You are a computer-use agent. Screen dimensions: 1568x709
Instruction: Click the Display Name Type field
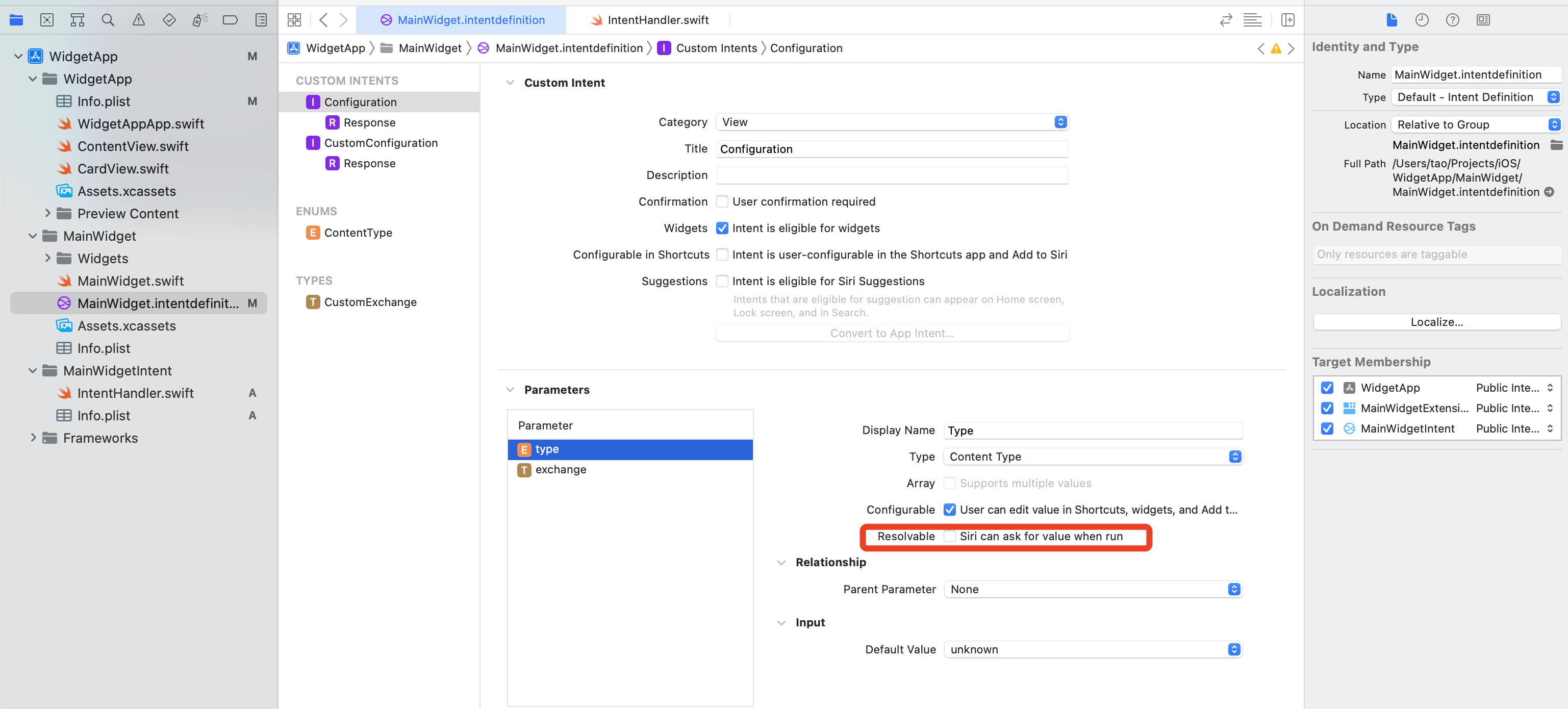tap(1093, 431)
